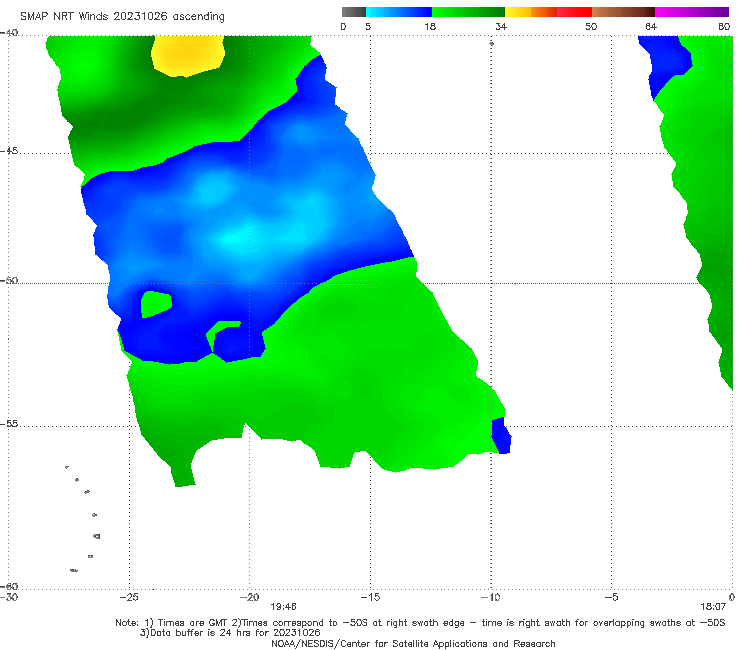Click the longitude axis label "-30"

coord(9,597)
